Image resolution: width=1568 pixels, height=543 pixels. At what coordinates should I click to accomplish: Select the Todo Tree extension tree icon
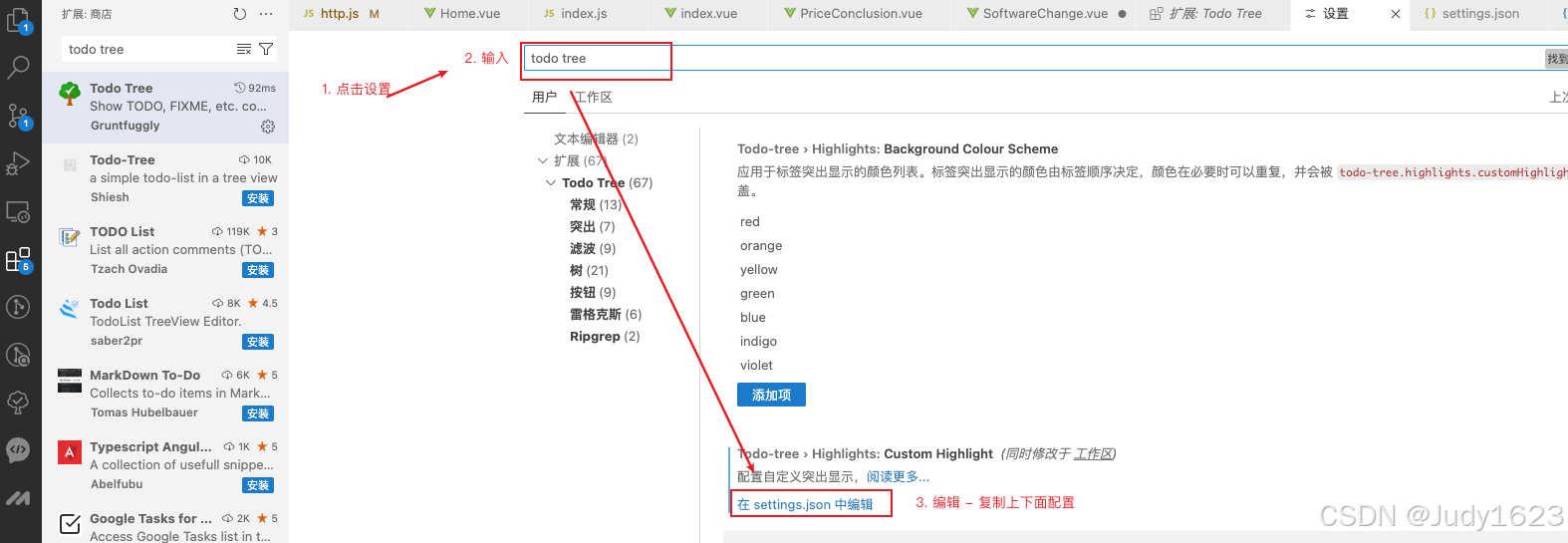pos(70,94)
